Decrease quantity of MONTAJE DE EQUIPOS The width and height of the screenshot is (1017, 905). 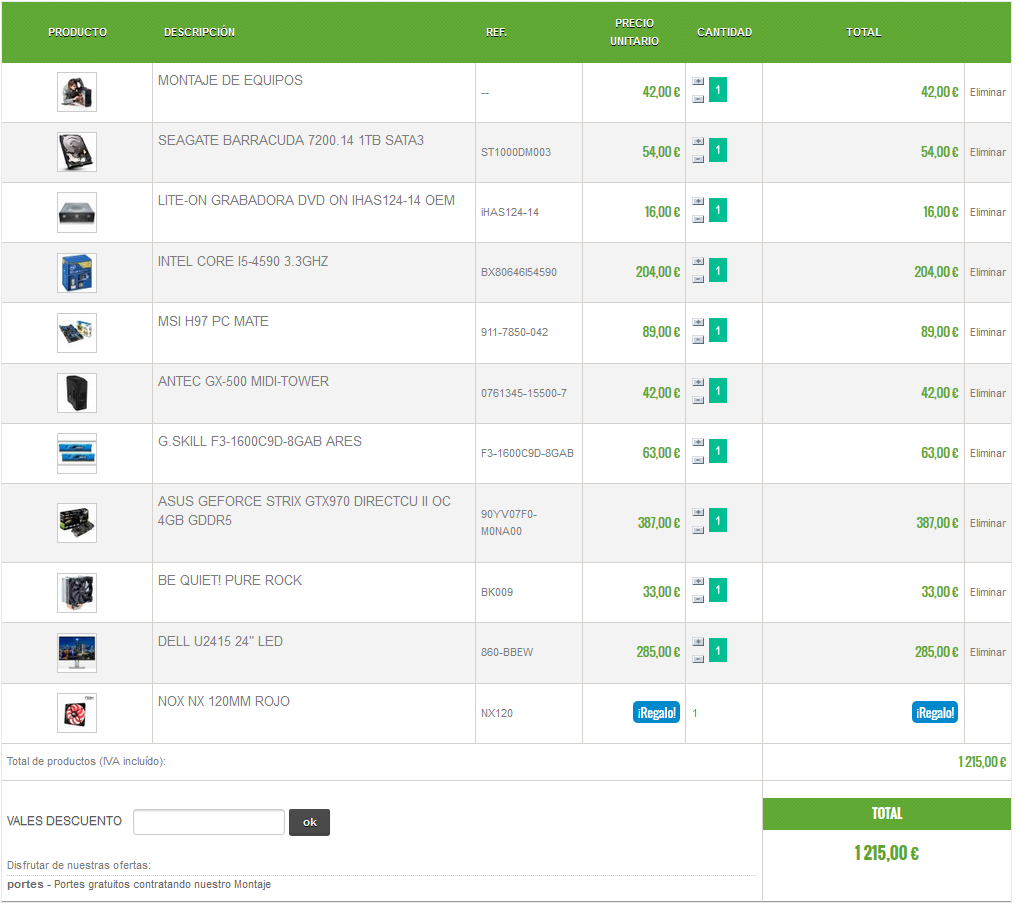pyautogui.click(x=700, y=100)
